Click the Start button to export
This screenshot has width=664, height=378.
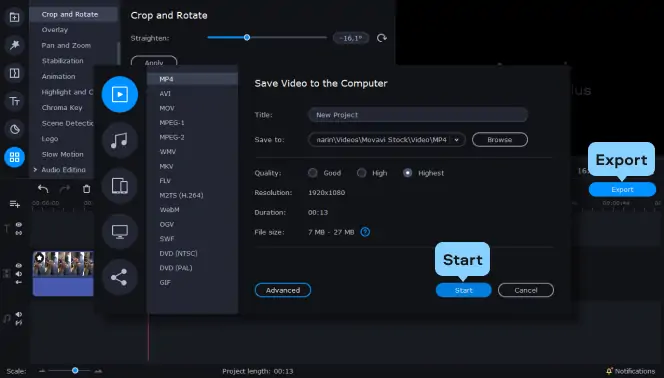(x=464, y=290)
